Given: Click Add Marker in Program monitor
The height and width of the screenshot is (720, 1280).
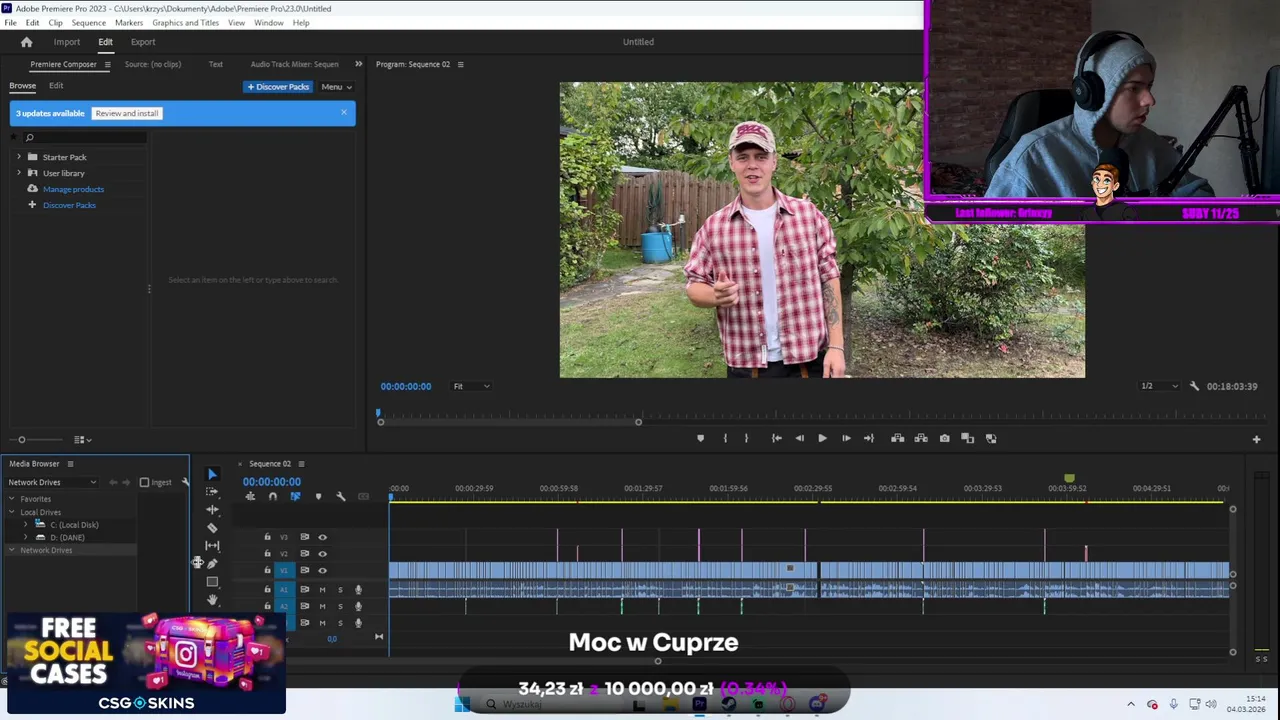Looking at the screenshot, I should coord(700,438).
